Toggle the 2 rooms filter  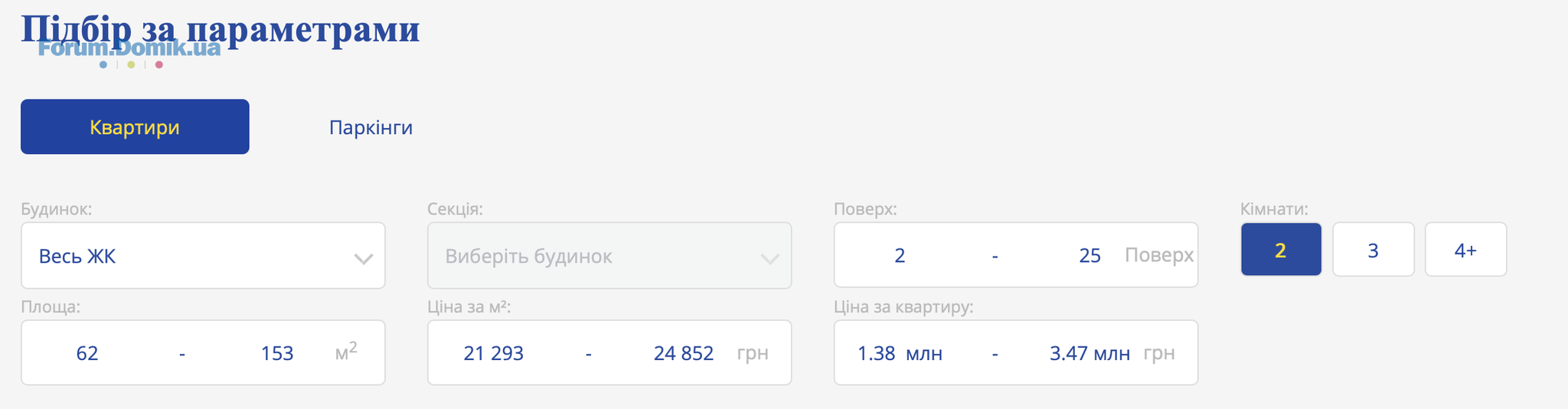[x=1281, y=250]
